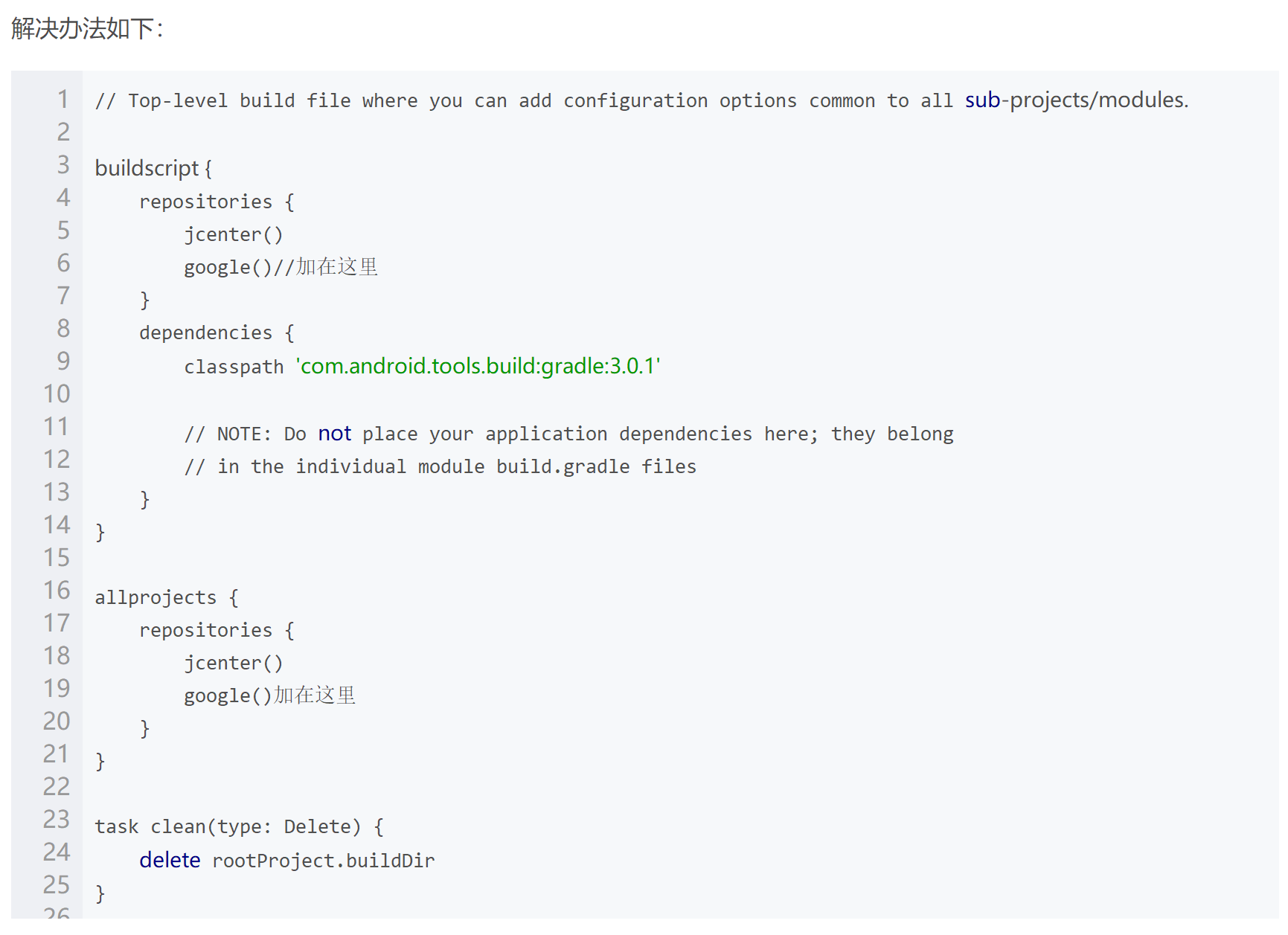Click the classpath keyword on line 9
1288x935 pixels.
[x=234, y=367]
